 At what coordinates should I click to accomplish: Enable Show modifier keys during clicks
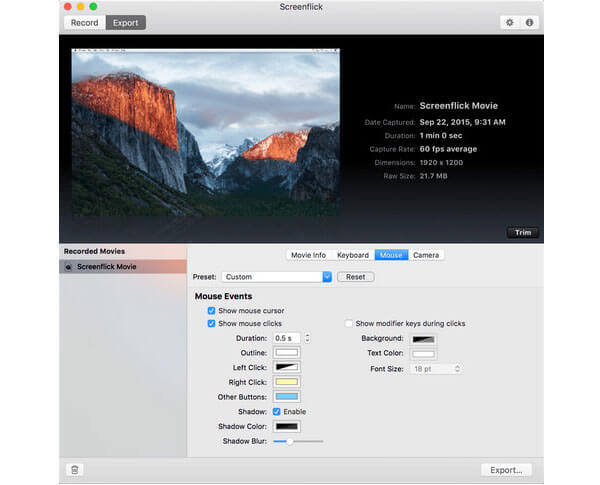pyautogui.click(x=349, y=323)
